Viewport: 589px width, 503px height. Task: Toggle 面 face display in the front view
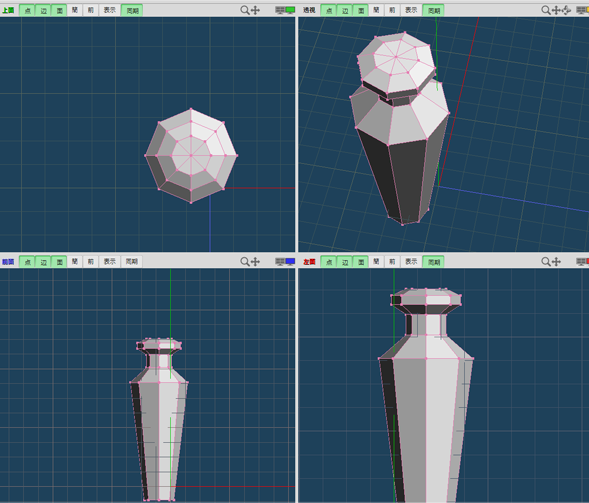[59, 262]
